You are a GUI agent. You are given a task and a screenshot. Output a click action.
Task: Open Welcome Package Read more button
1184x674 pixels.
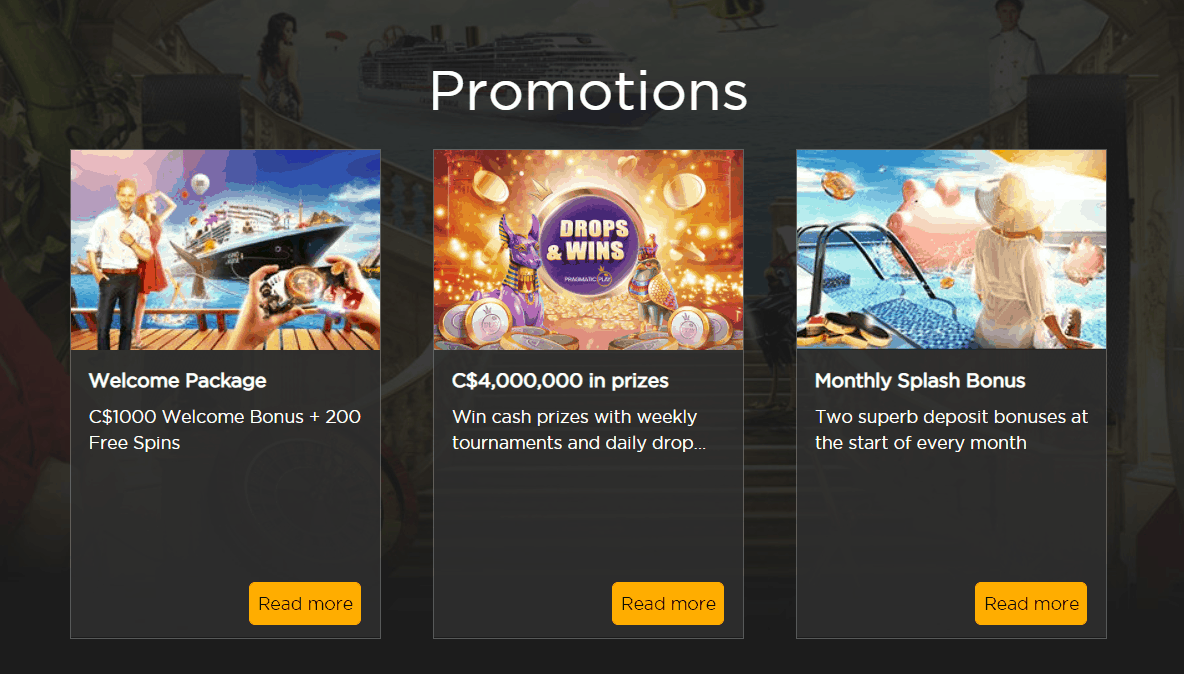pos(305,603)
